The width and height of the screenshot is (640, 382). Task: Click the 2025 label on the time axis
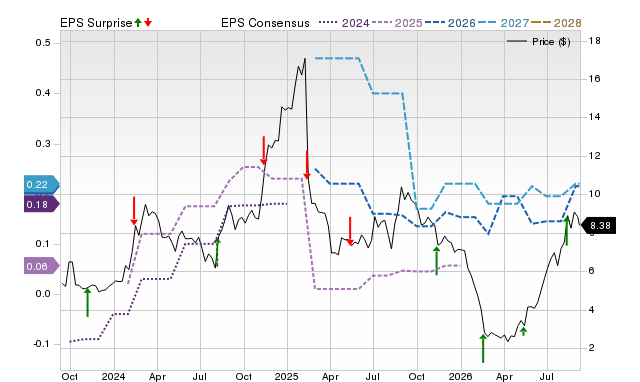coord(287,376)
